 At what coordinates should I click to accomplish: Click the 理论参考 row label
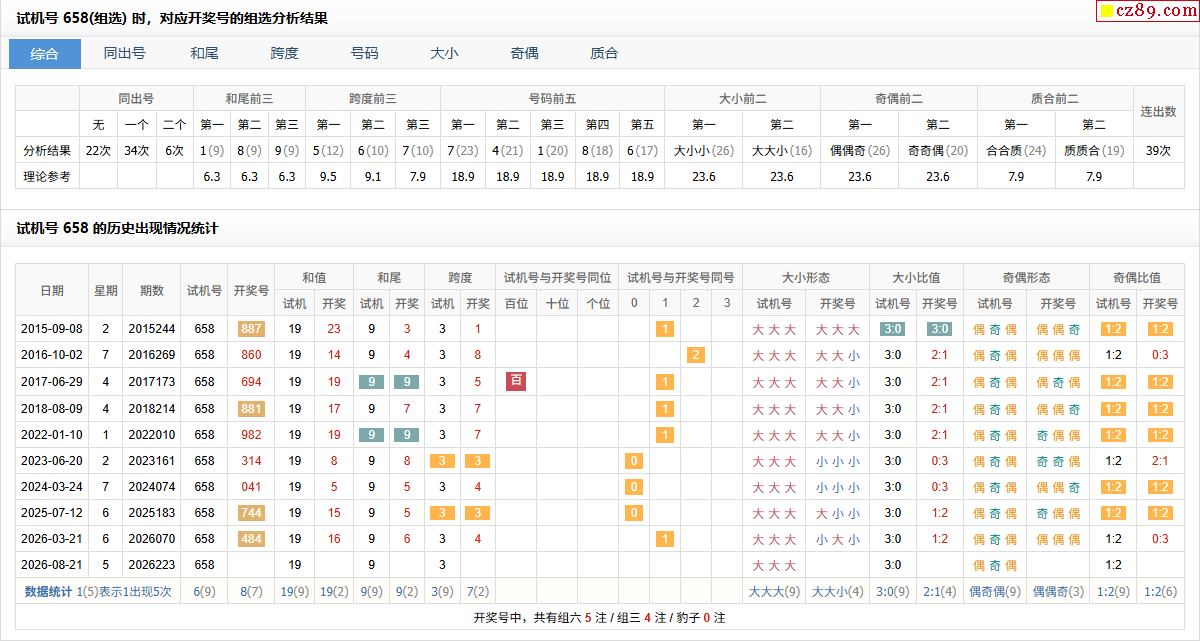point(48,176)
